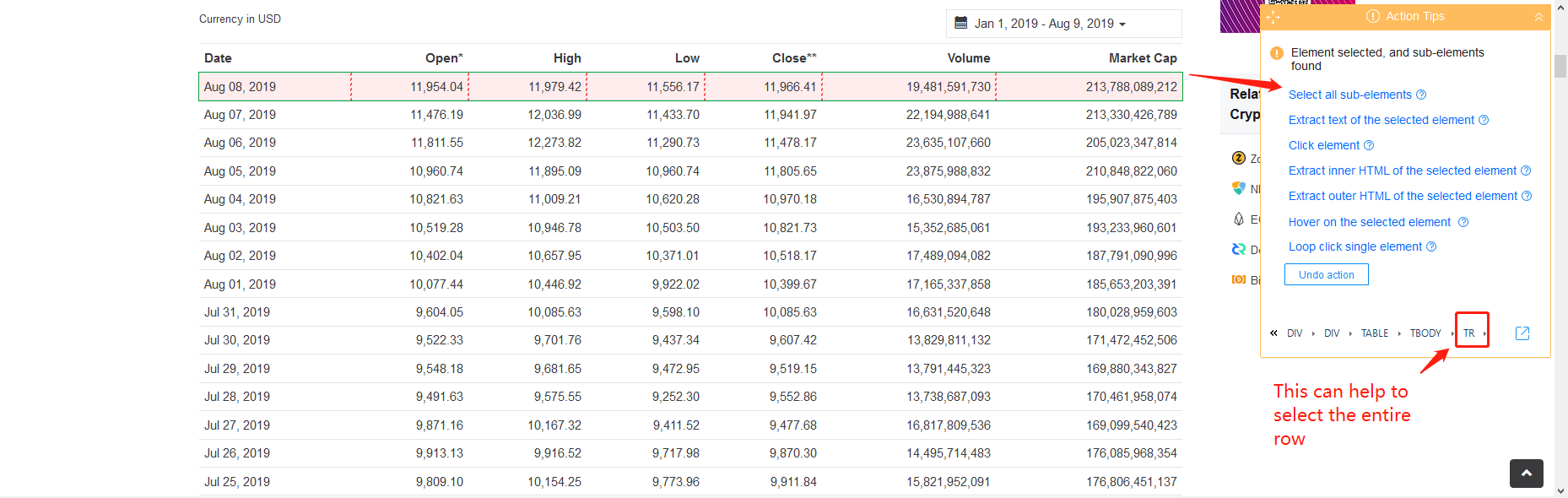The image size is (1568, 498).
Task: Choose 'Hover on the selected element' action
Action: coord(1370,222)
